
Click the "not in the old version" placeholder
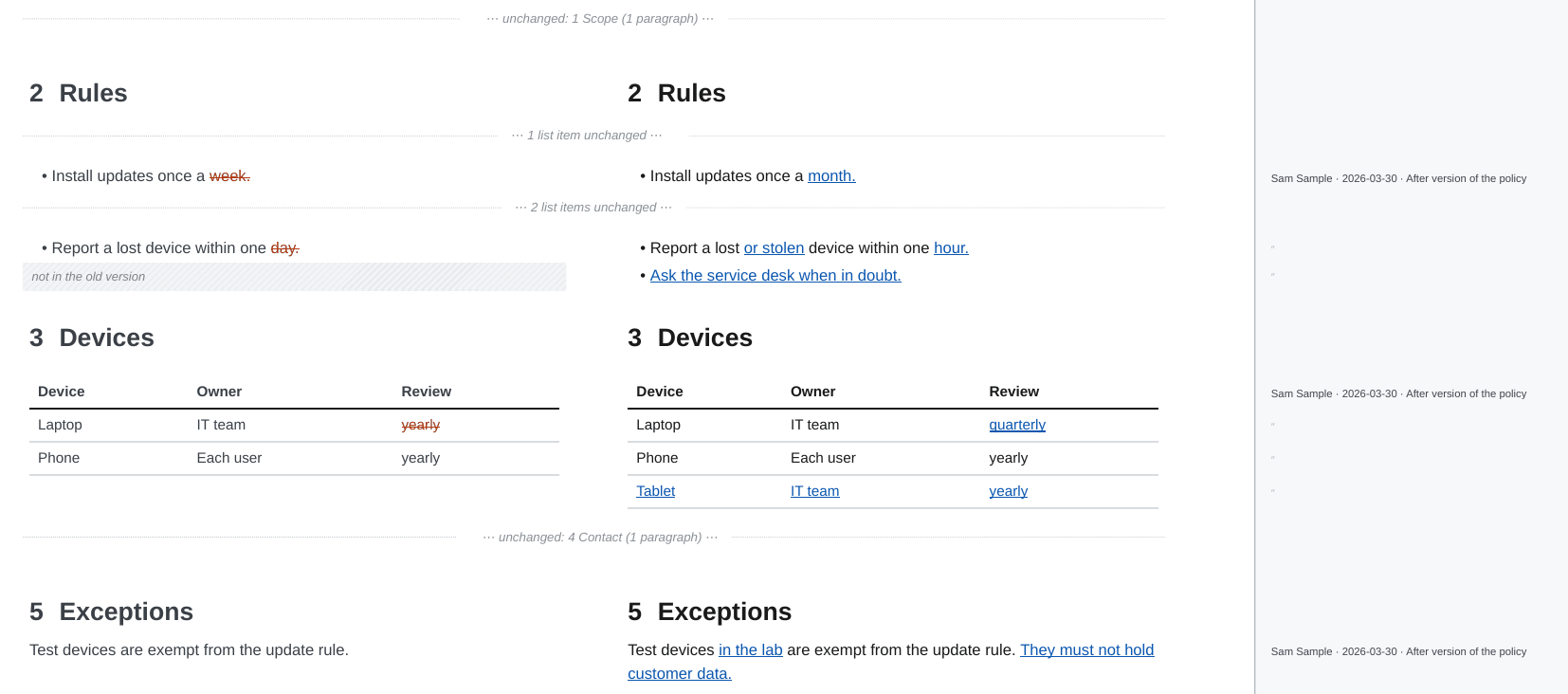pos(294,277)
